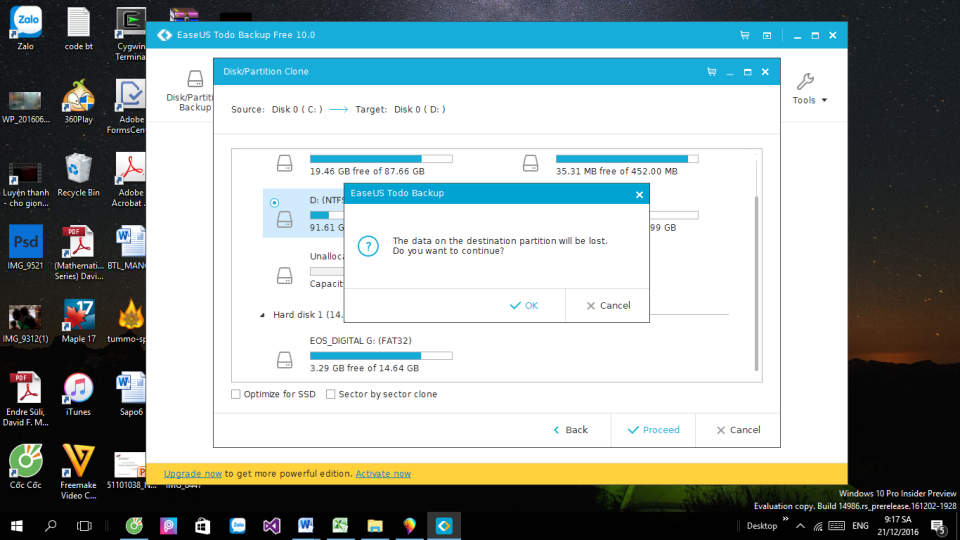Select the Adobe Acrobat desktop shortcut
The width and height of the screenshot is (960, 540).
click(130, 180)
